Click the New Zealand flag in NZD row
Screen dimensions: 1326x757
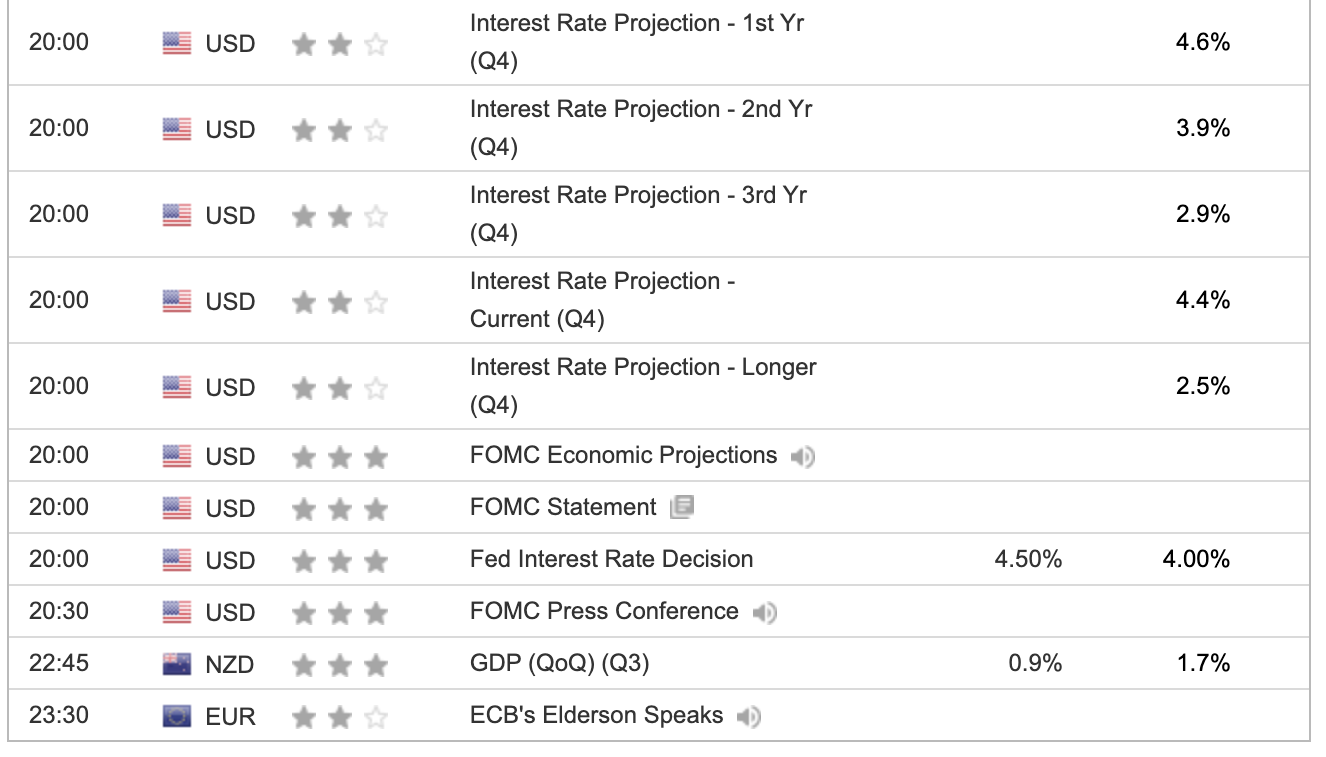click(177, 664)
